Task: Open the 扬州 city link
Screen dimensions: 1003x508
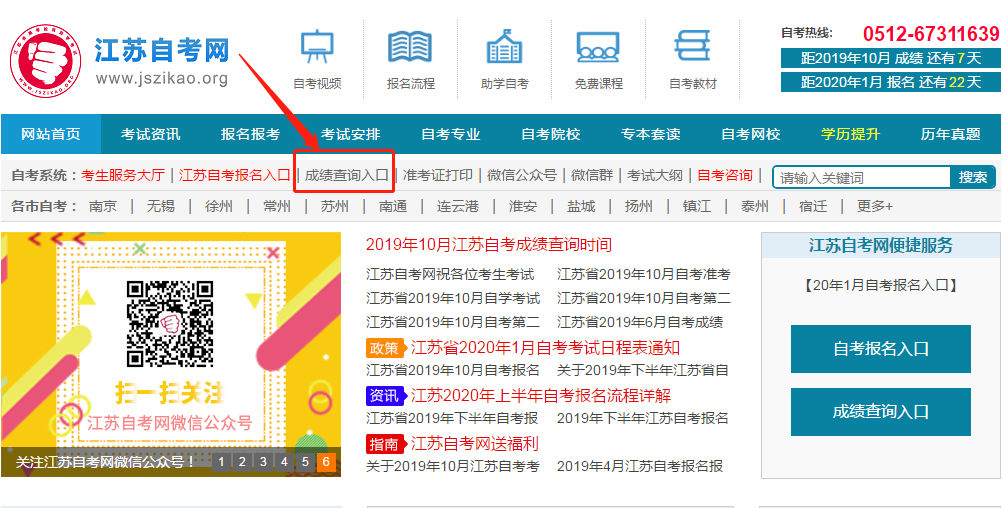Action: point(639,207)
